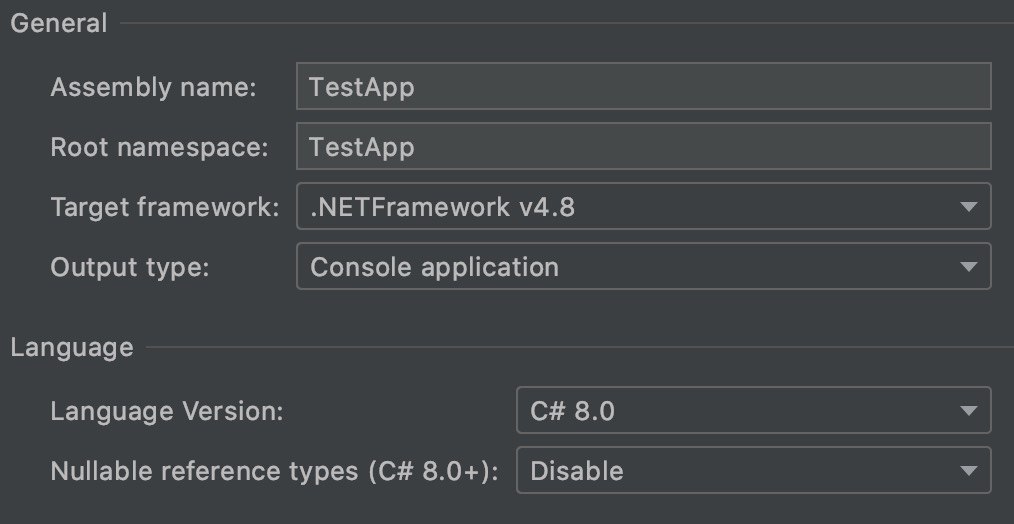
Task: Click the divider line next to General
Action: coord(560,24)
